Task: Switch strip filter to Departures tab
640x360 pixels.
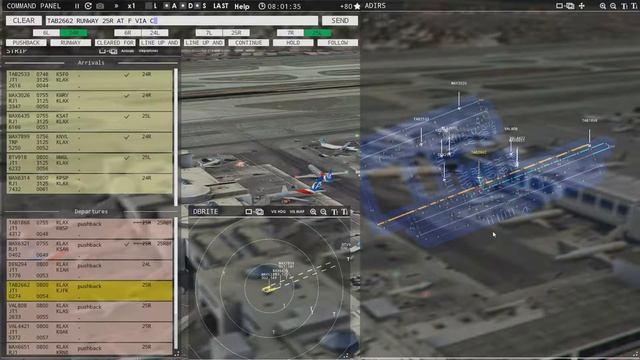Action: pyautogui.click(x=148, y=51)
